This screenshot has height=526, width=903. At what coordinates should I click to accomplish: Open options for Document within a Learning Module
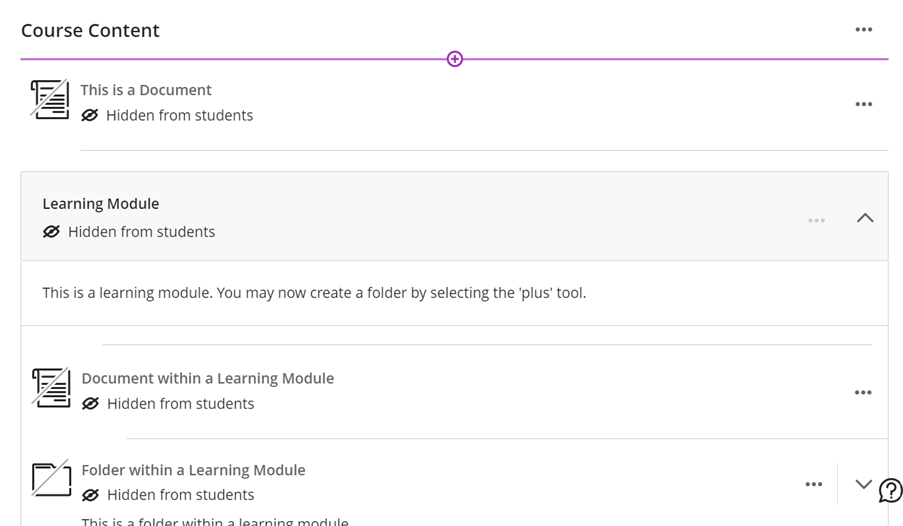click(863, 392)
